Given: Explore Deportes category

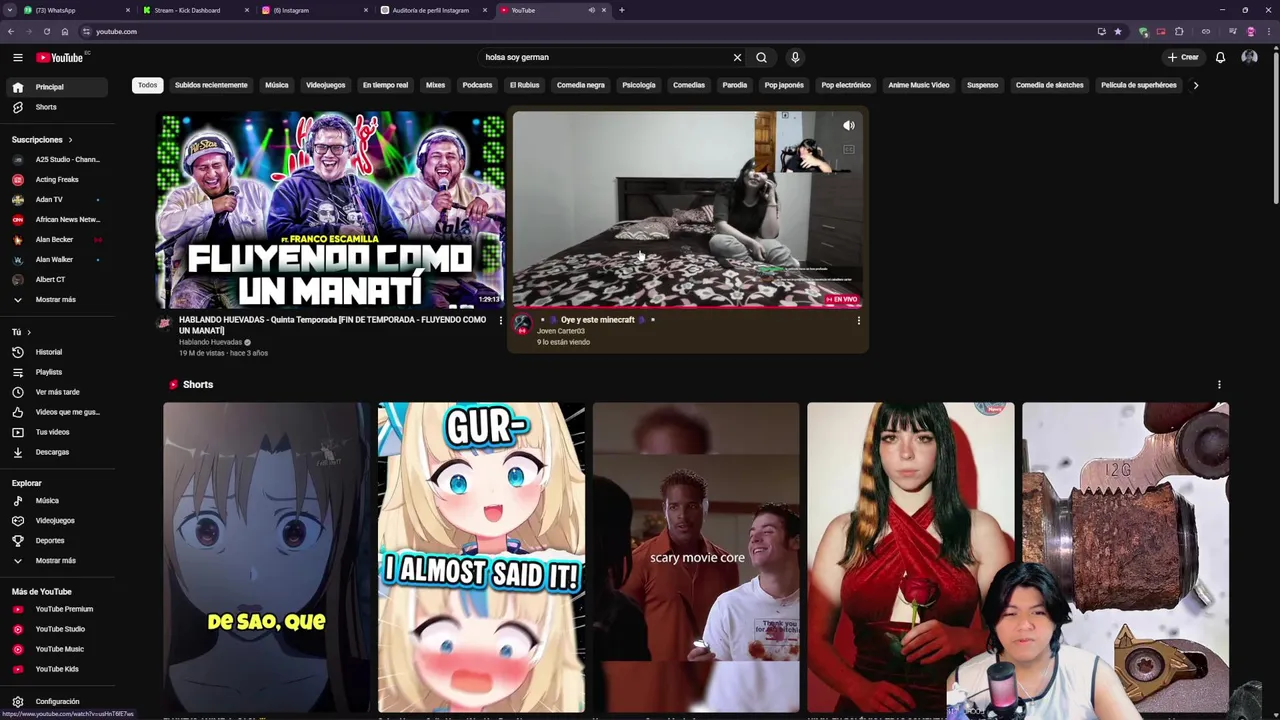Looking at the screenshot, I should tap(55, 540).
